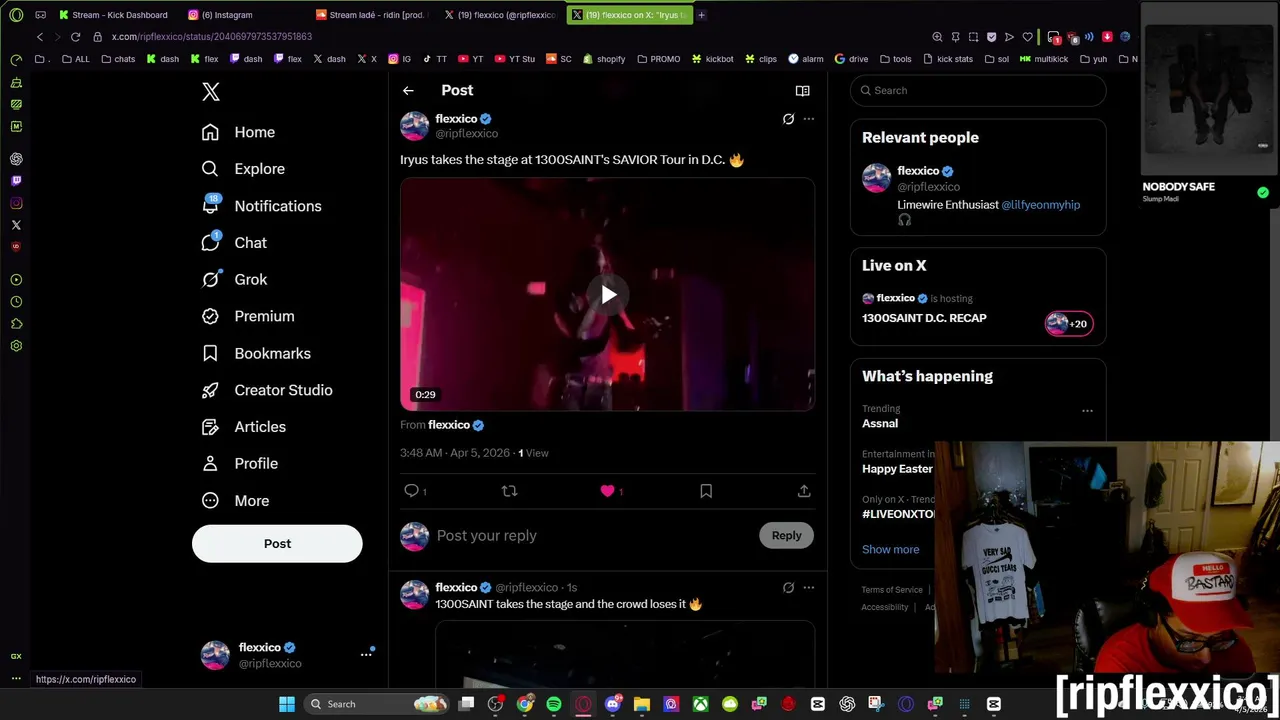Open the multikick bookmark
1280x720 pixels.
(1044, 59)
